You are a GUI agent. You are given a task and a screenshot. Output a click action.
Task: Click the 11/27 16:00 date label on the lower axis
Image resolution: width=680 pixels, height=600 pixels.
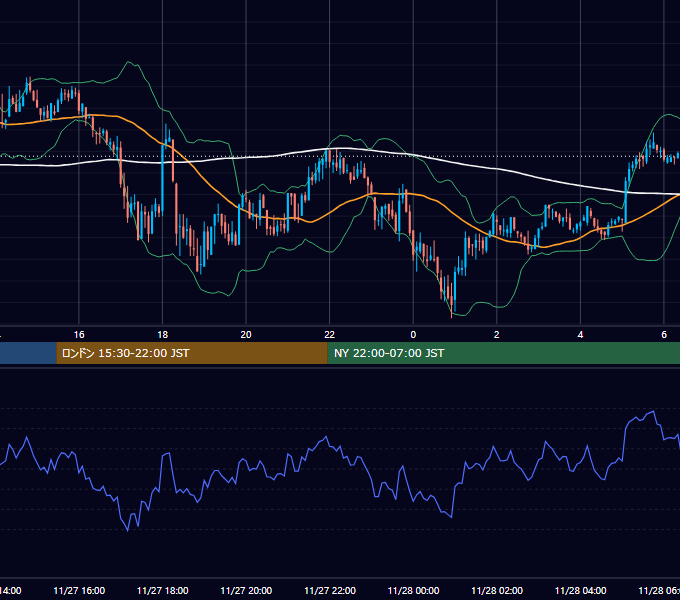(79, 590)
